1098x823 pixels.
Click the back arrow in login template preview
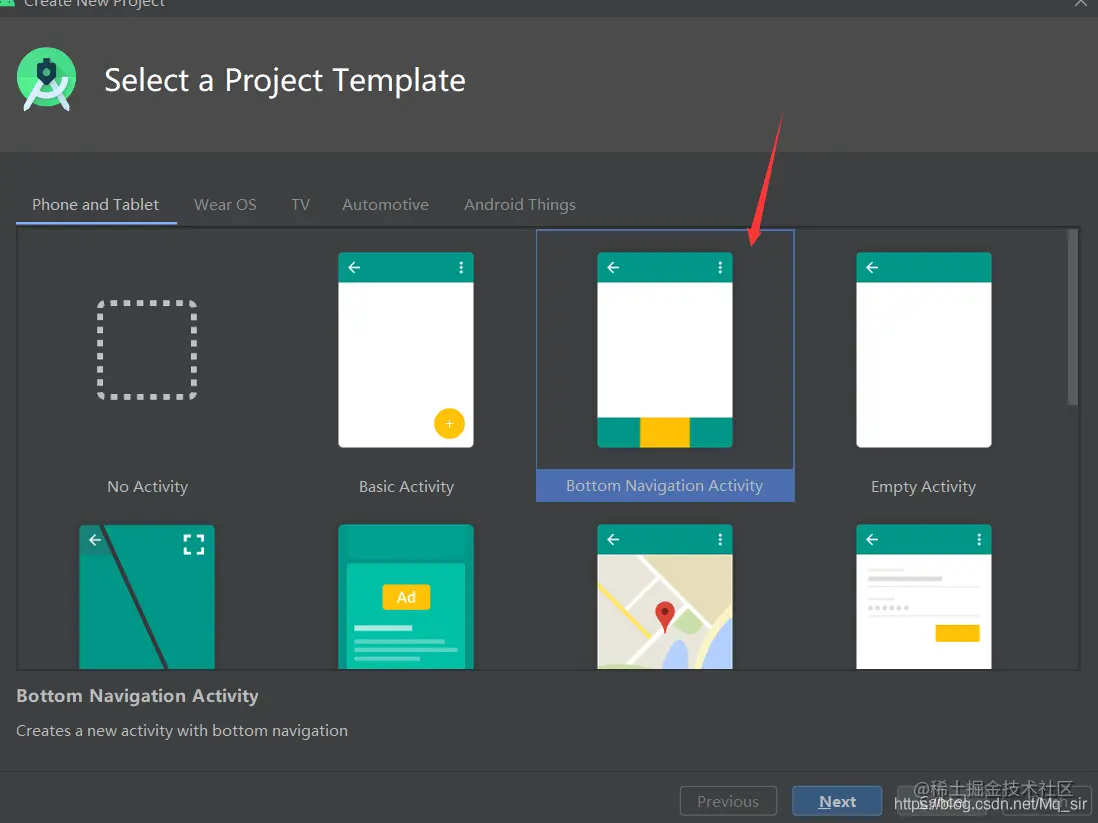click(x=872, y=539)
